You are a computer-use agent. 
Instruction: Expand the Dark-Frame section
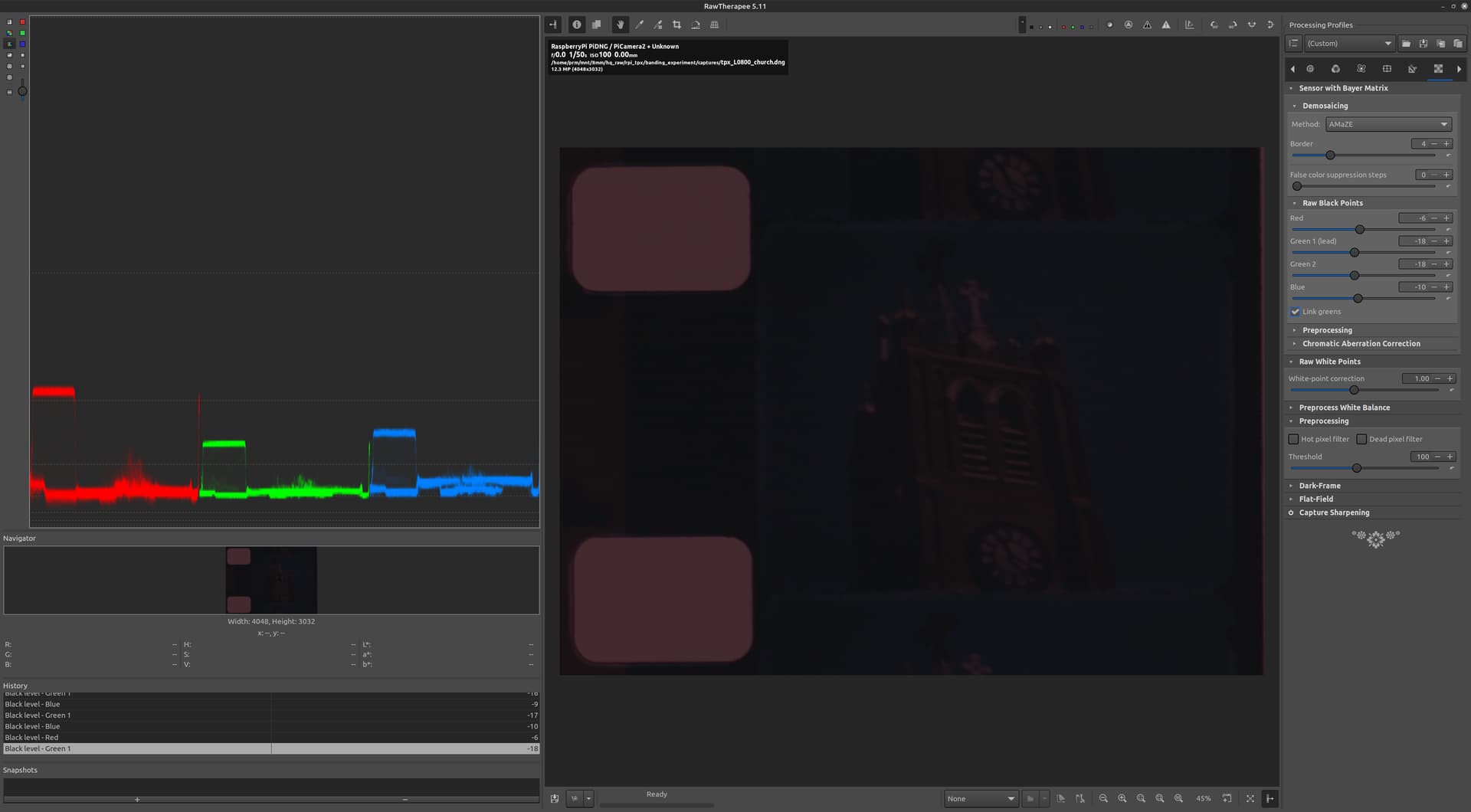pos(1319,486)
